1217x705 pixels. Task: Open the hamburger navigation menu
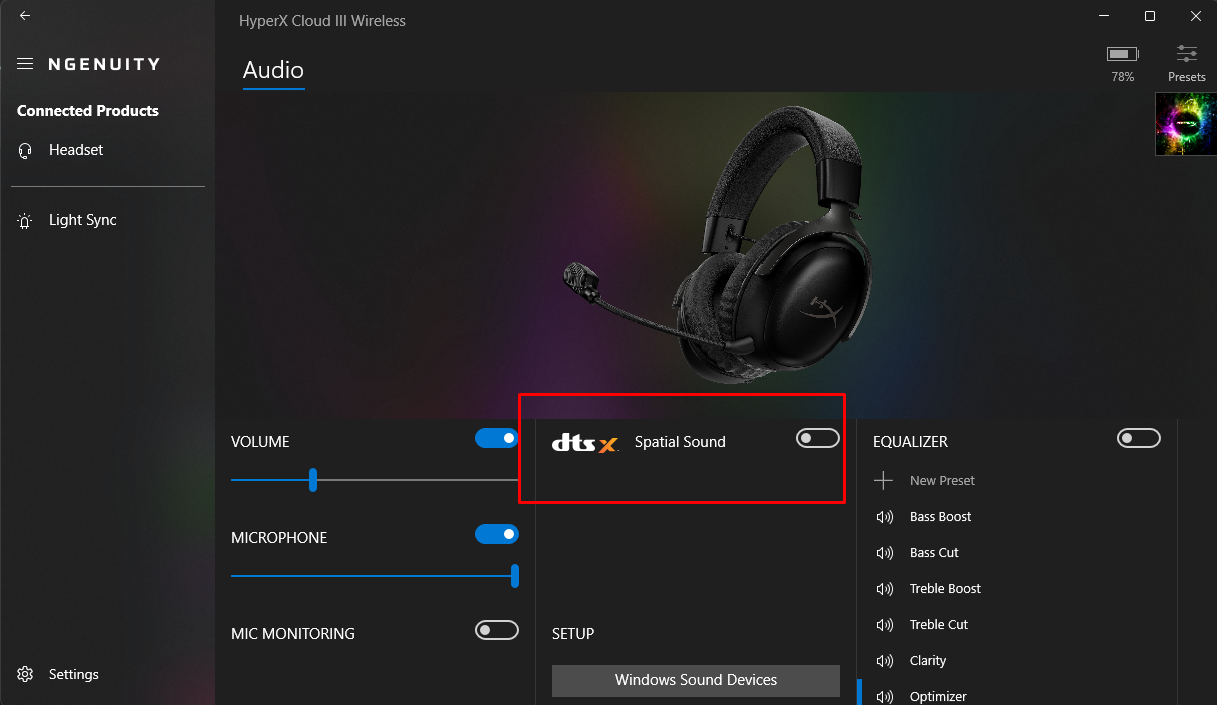25,64
